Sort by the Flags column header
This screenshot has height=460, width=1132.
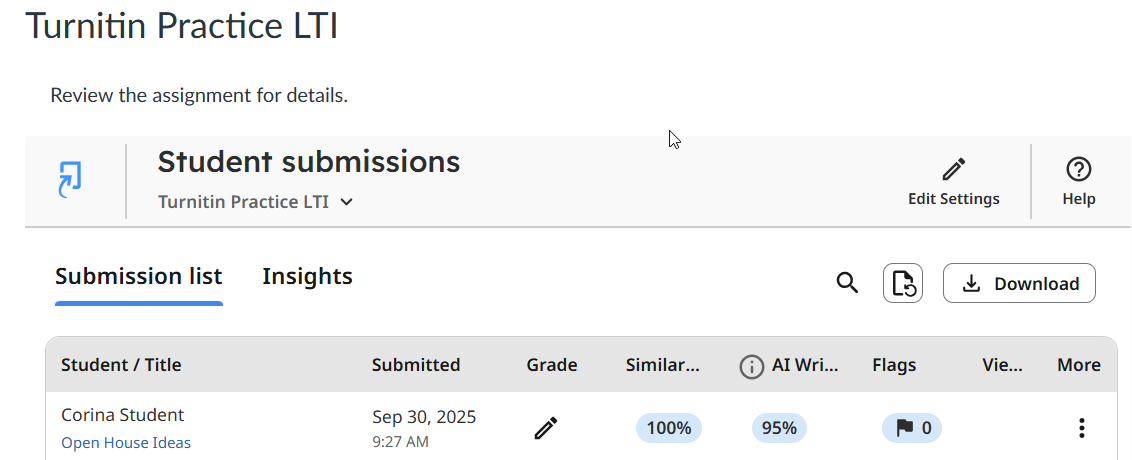894,365
